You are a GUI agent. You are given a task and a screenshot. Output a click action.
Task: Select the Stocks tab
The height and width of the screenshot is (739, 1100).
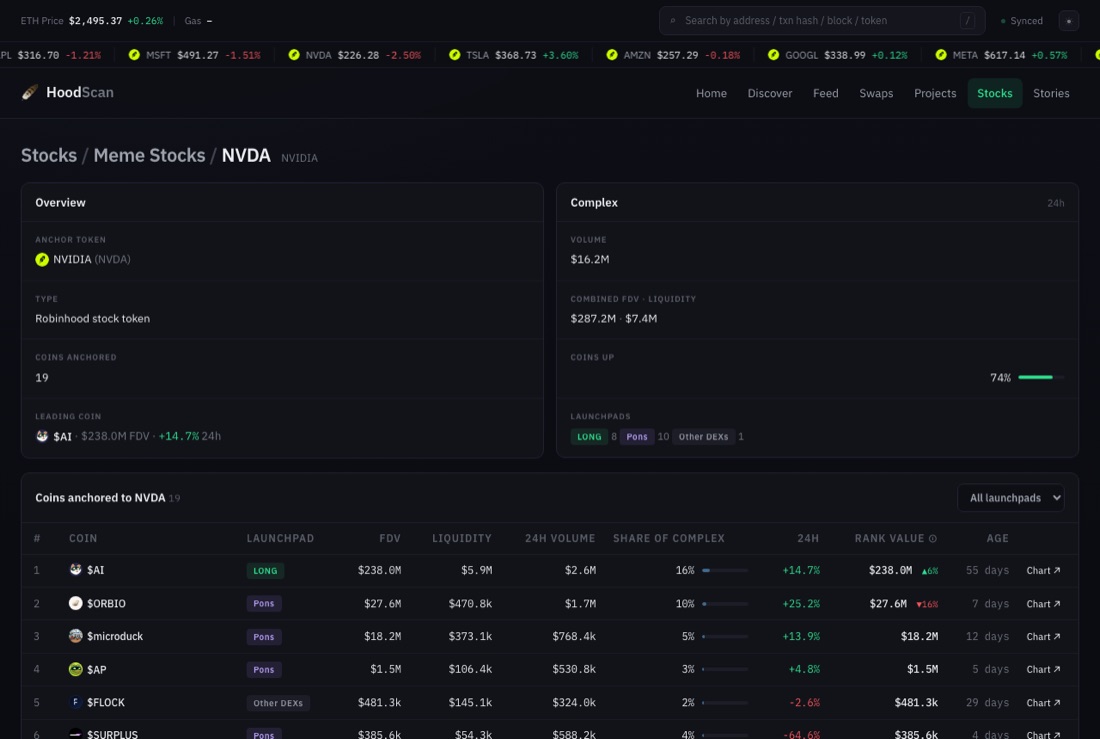994,93
